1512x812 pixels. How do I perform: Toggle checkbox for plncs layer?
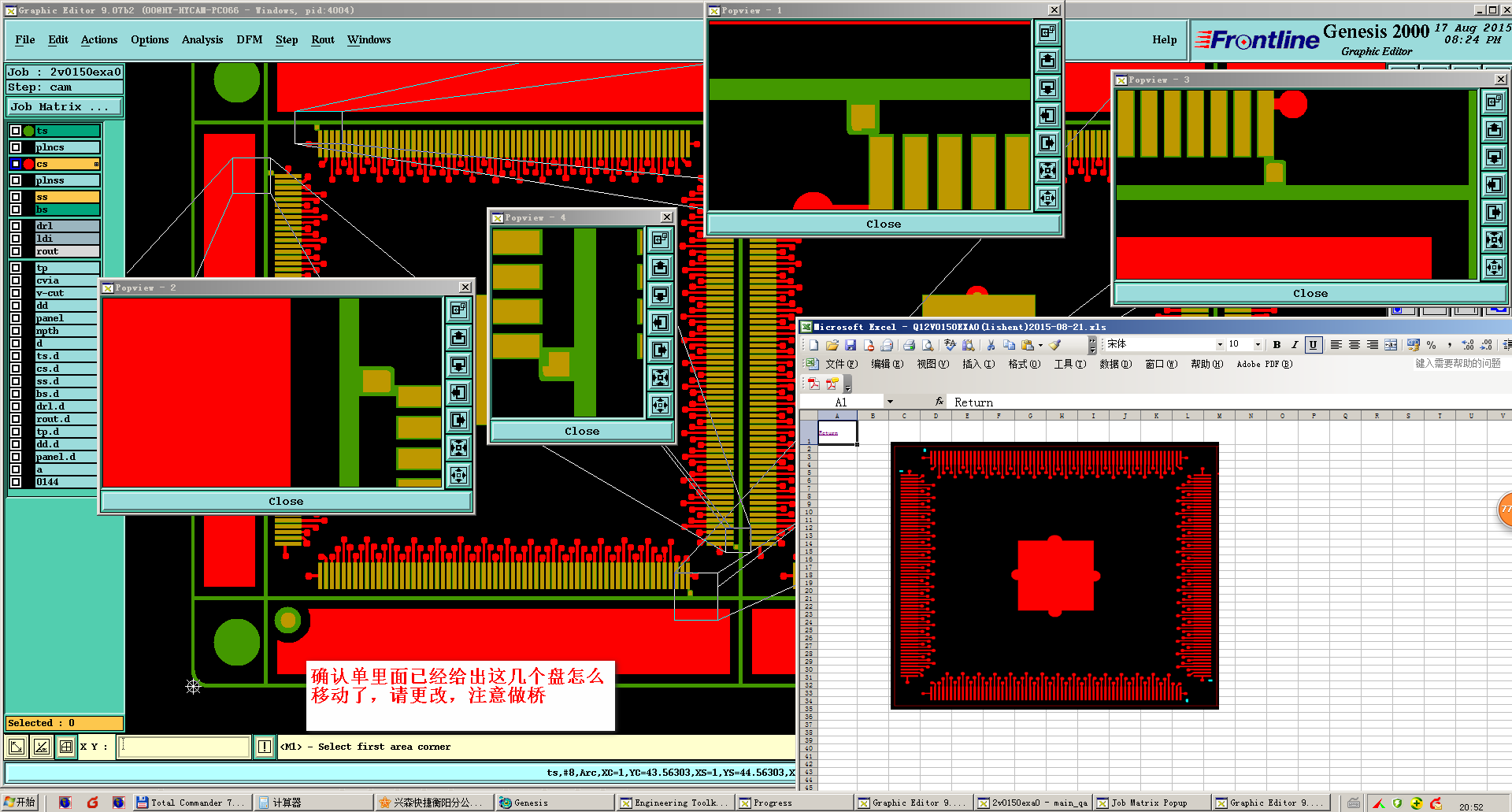pos(16,147)
